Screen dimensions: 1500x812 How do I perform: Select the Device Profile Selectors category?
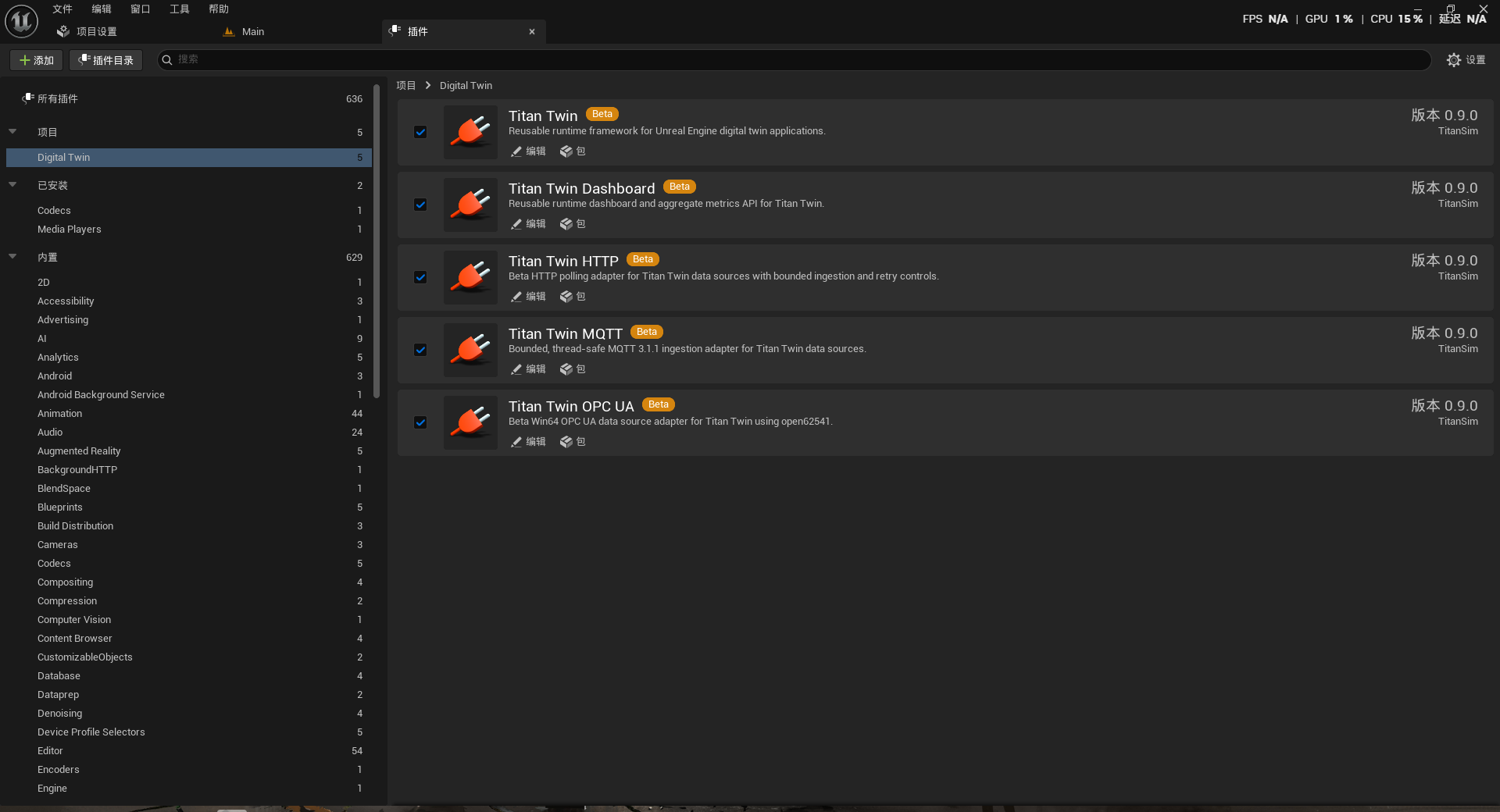click(x=188, y=732)
